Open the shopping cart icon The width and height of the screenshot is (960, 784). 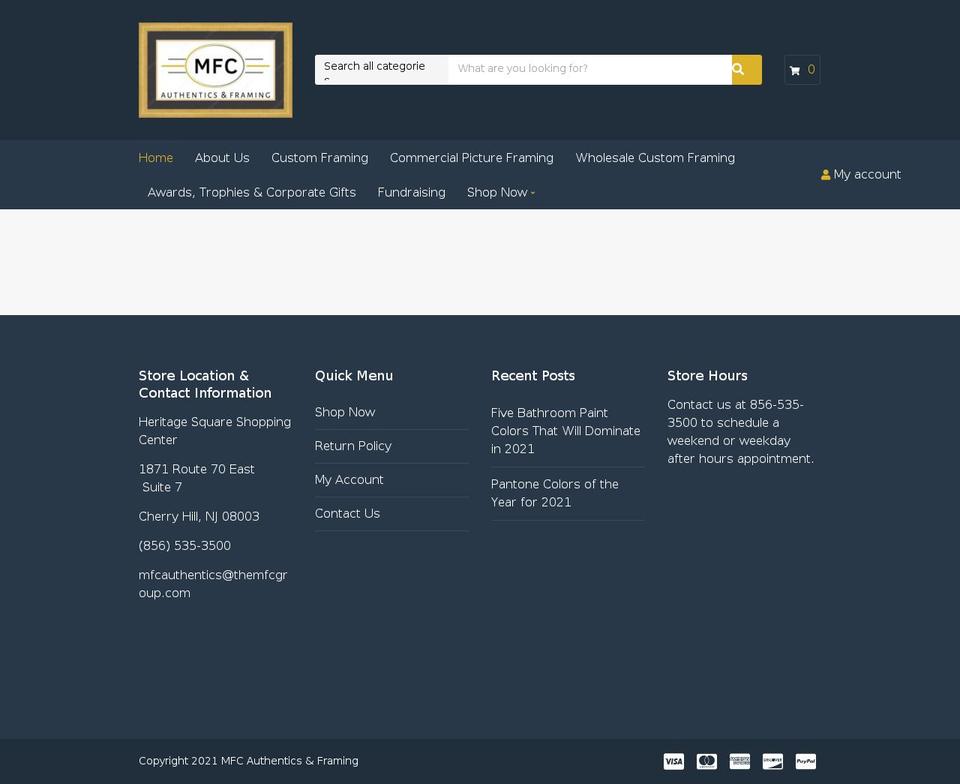[x=795, y=70]
